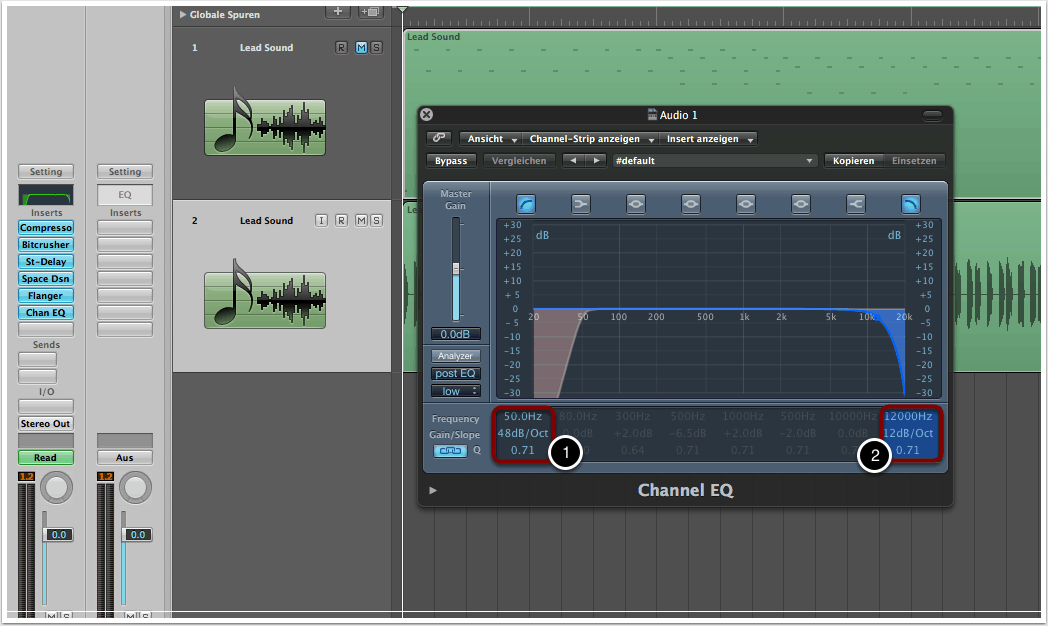Screen dimensions: 1048x626
Task: Click the link chain icon in plugin header
Action: tap(438, 139)
